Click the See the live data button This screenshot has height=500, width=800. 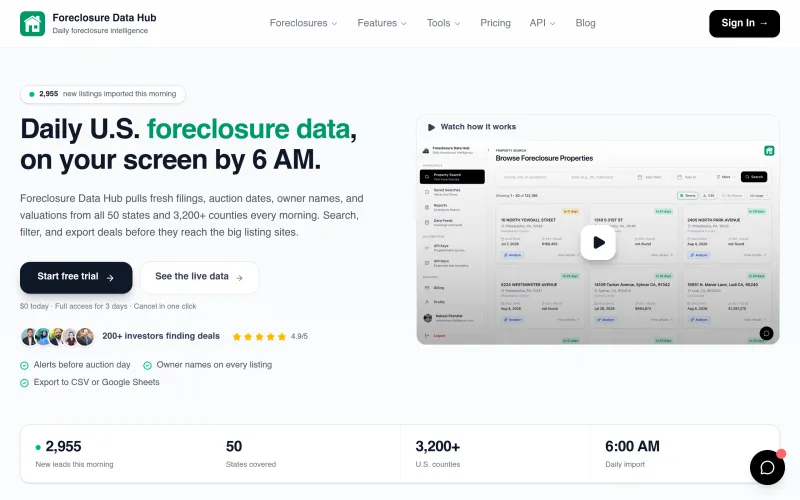pyautogui.click(x=199, y=278)
